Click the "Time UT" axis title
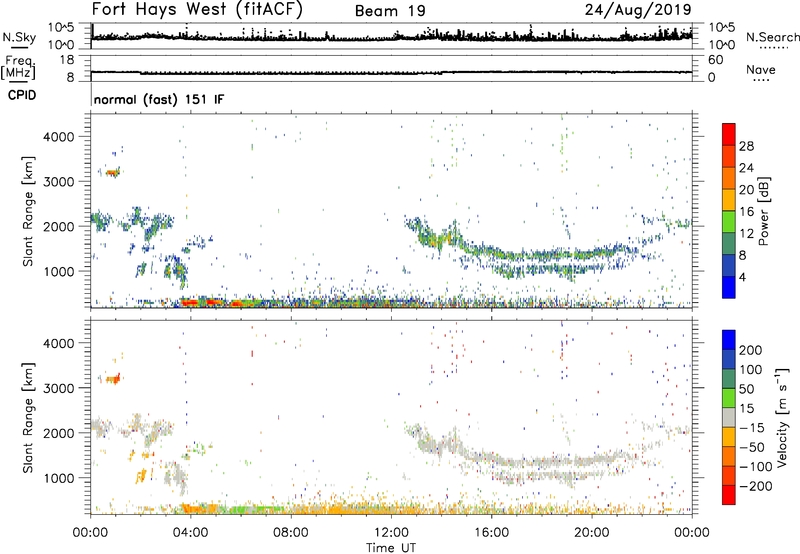The height and width of the screenshot is (554, 800). click(x=391, y=548)
